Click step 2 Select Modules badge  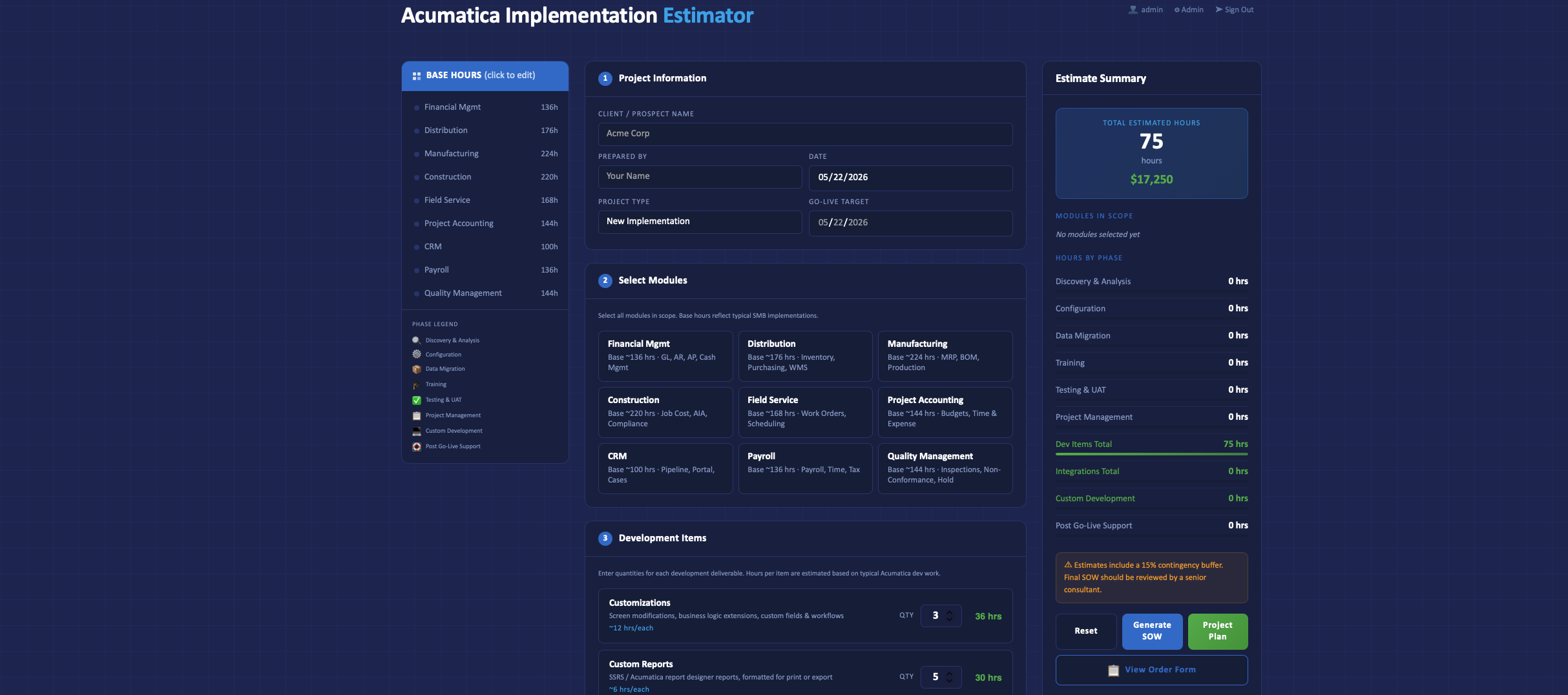[605, 281]
